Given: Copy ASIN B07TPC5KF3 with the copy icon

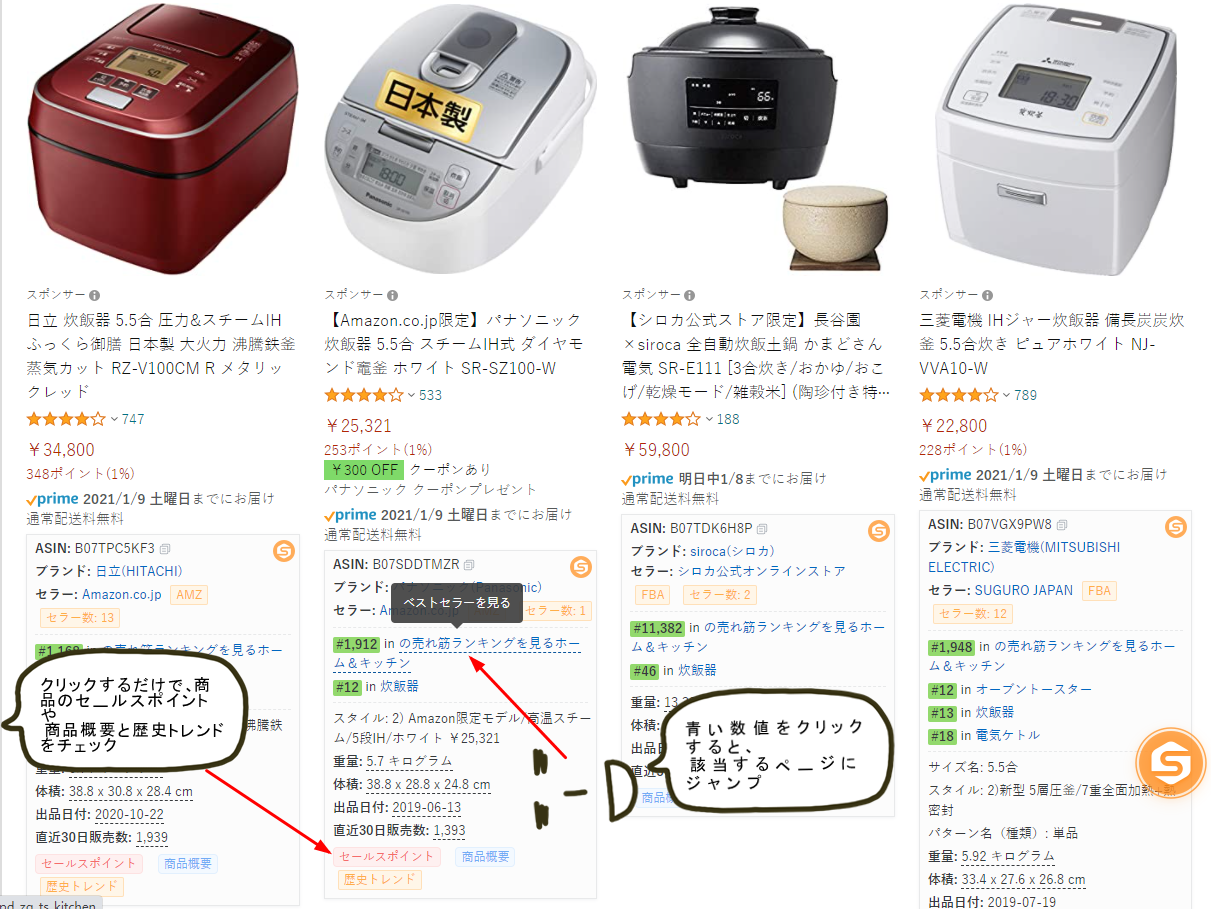Looking at the screenshot, I should 165,548.
